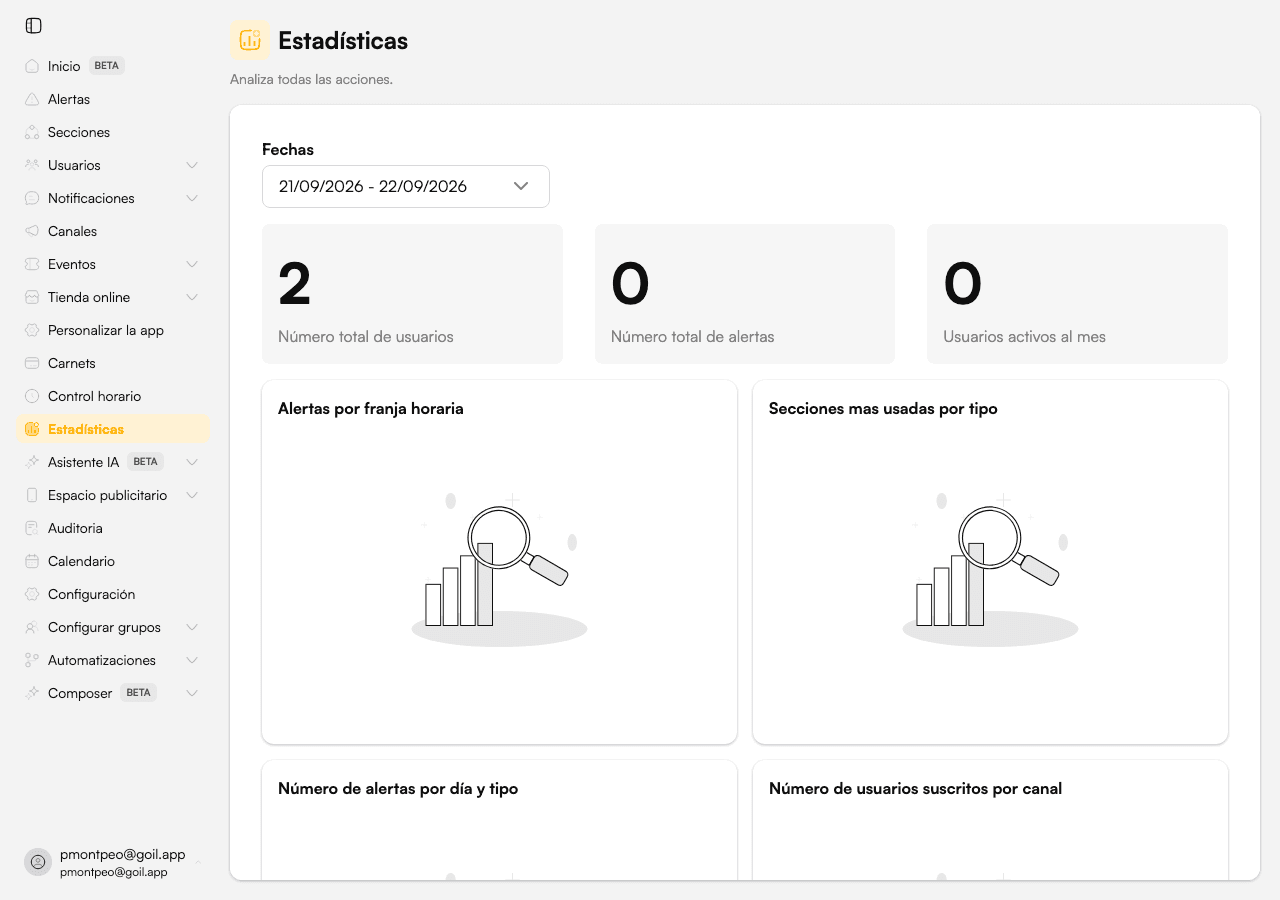This screenshot has height=900, width=1280.
Task: Click the Número total de alertas card
Action: pyautogui.click(x=745, y=294)
